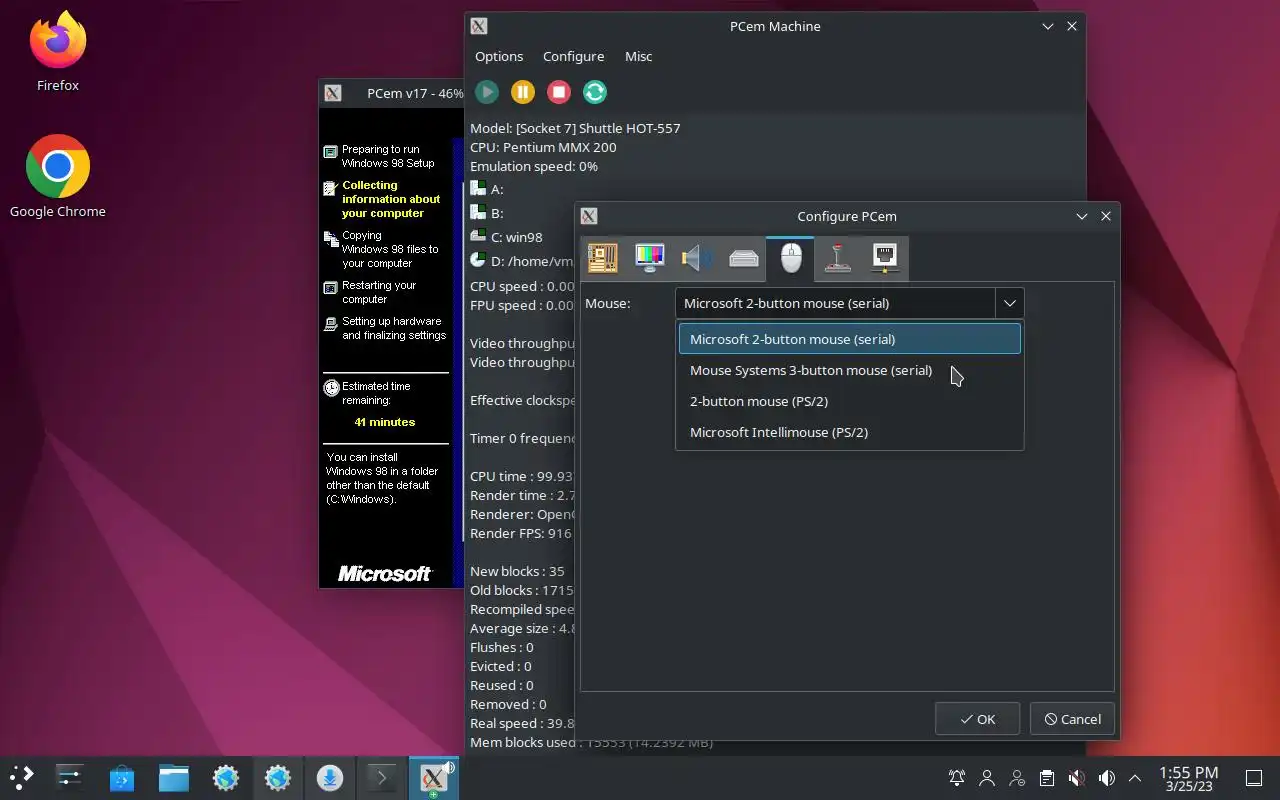Unmute the muted audio tray icon
This screenshot has height=800, width=1280.
1076,777
